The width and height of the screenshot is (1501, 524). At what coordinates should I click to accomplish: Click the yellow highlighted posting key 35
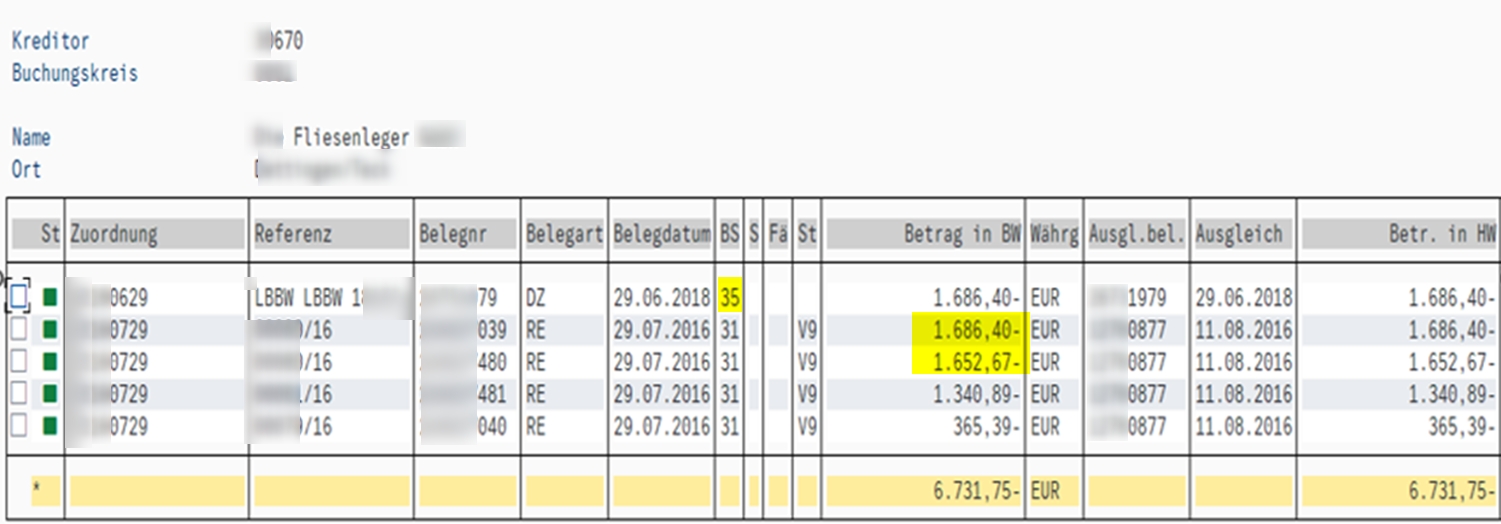tap(729, 297)
